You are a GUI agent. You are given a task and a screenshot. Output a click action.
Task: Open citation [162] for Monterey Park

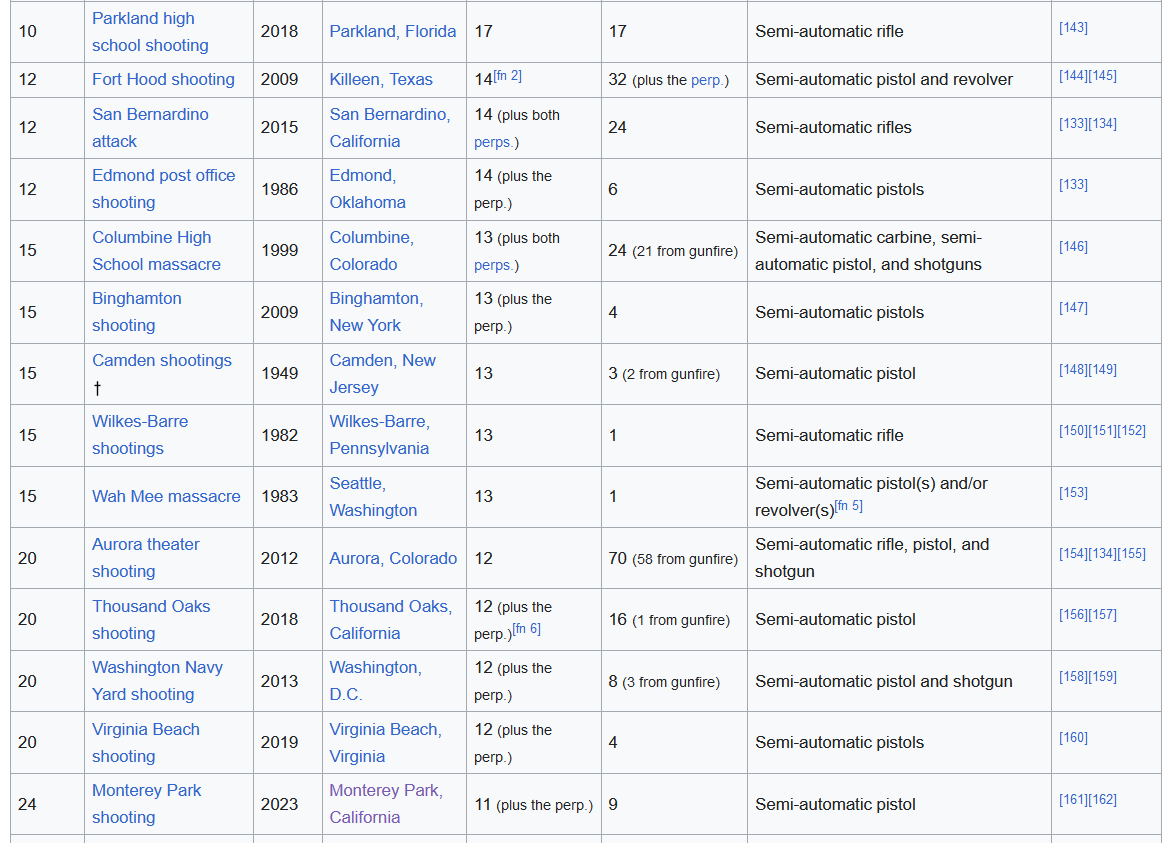[x=1102, y=800]
